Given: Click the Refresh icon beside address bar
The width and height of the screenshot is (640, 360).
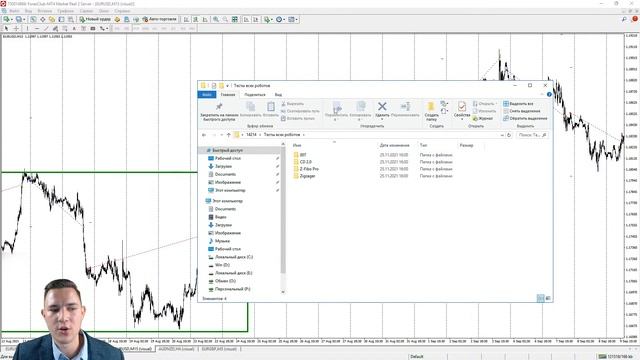Looking at the screenshot, I should tap(509, 135).
